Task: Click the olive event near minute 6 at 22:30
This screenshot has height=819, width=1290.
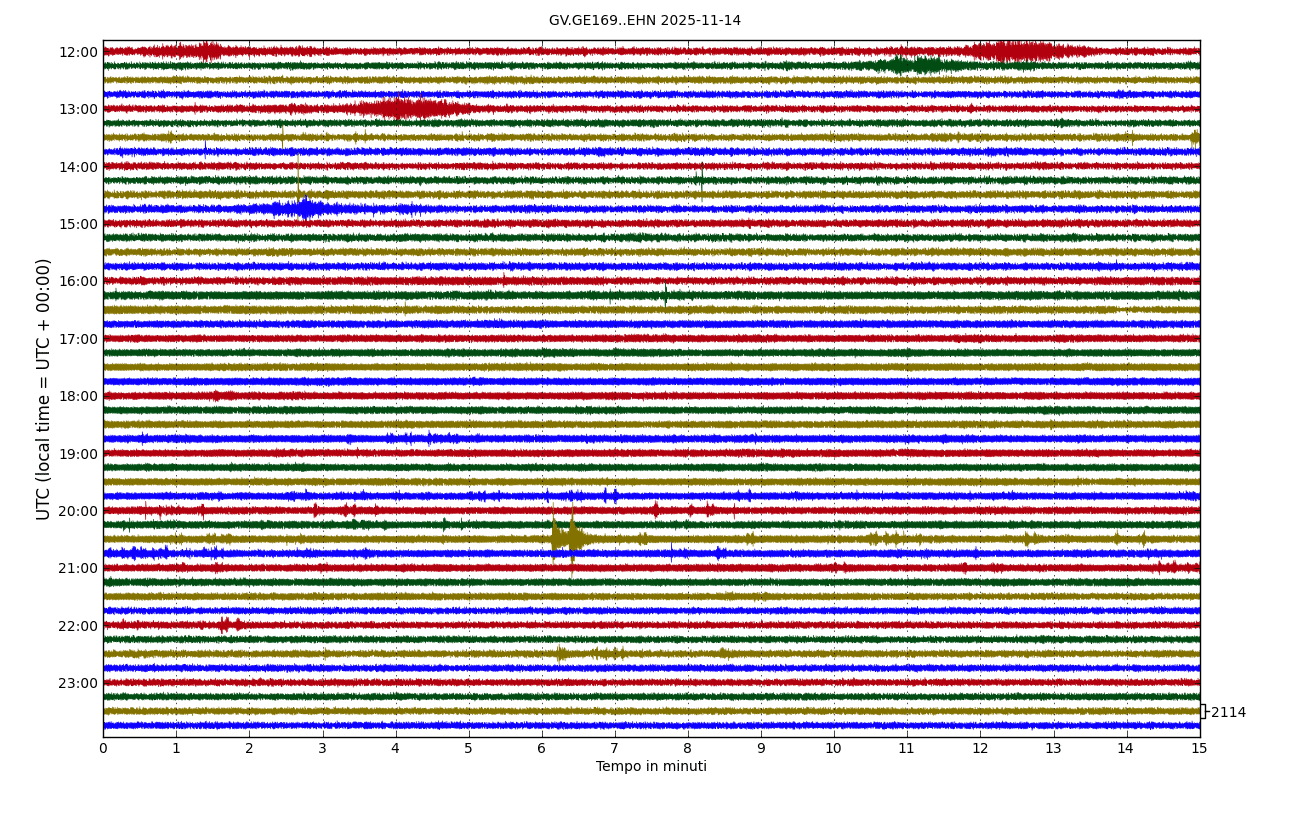Action: point(562,654)
